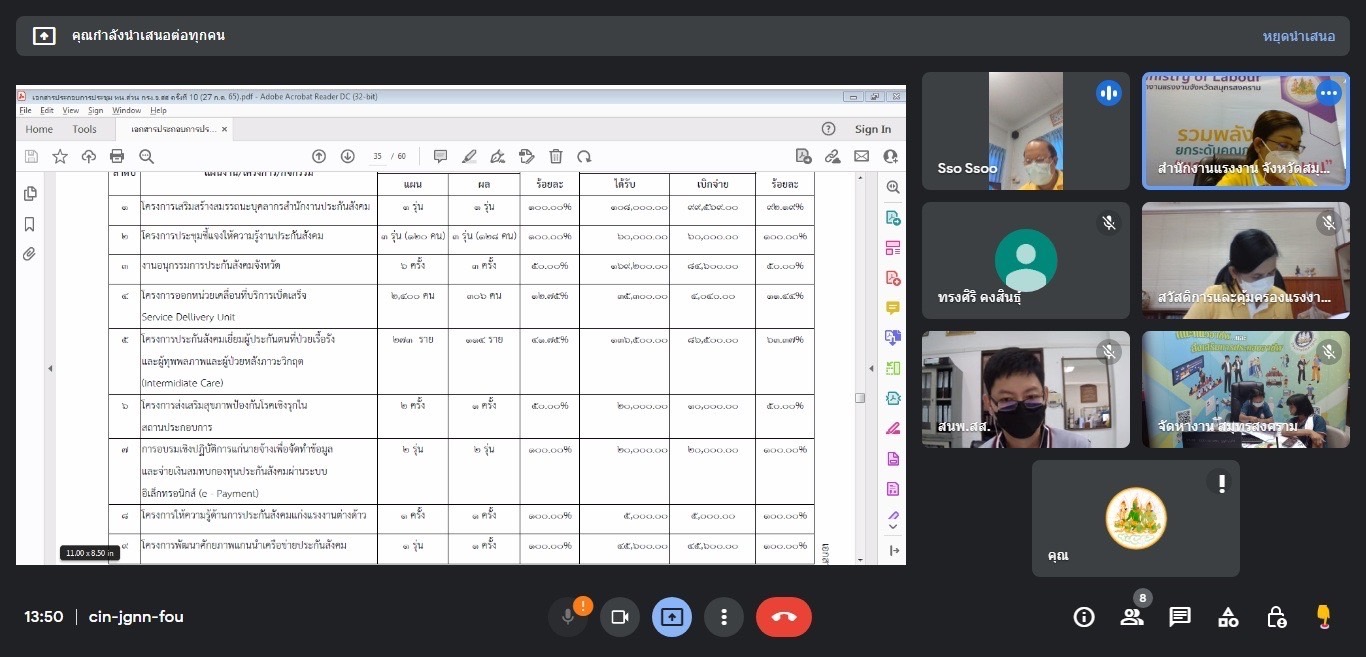Open options on the Ministry of Labour tile
Viewport: 1366px width, 657px height.
(1328, 94)
